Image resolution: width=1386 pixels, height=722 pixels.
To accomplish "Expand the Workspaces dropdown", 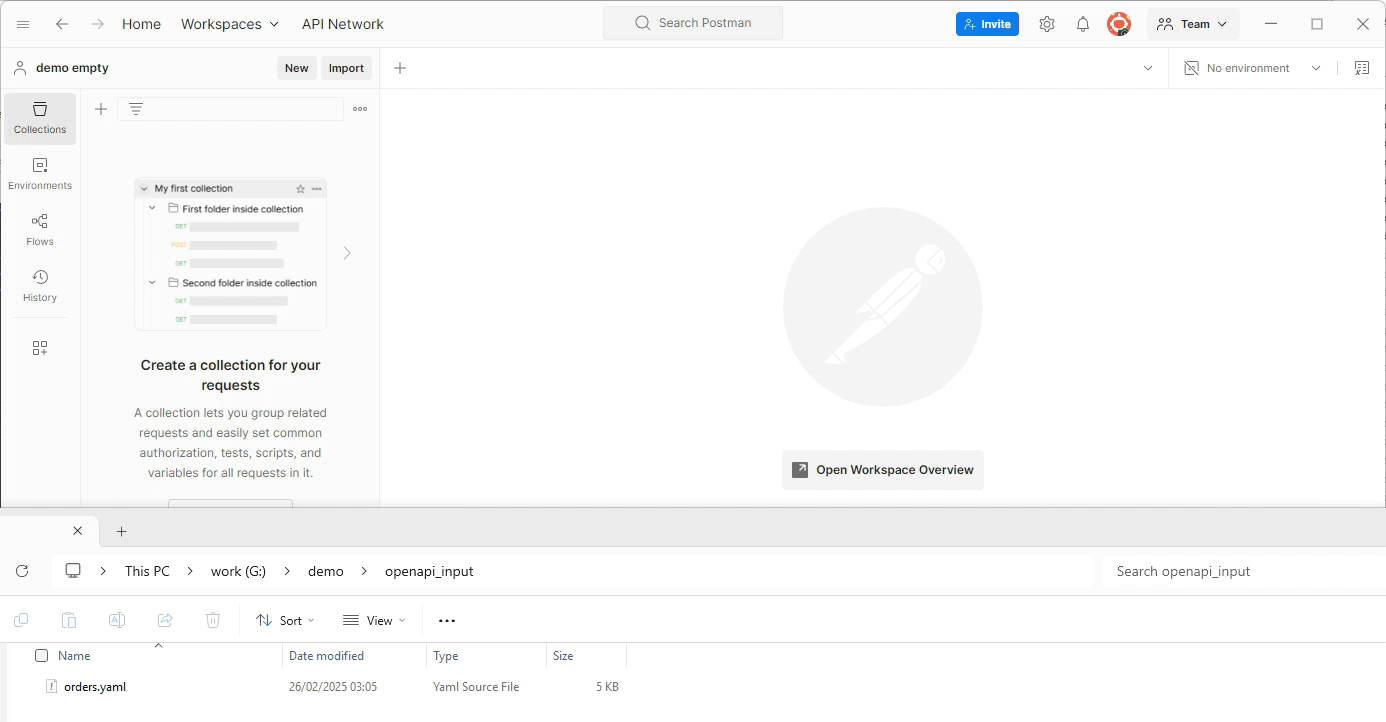I will coord(230,24).
